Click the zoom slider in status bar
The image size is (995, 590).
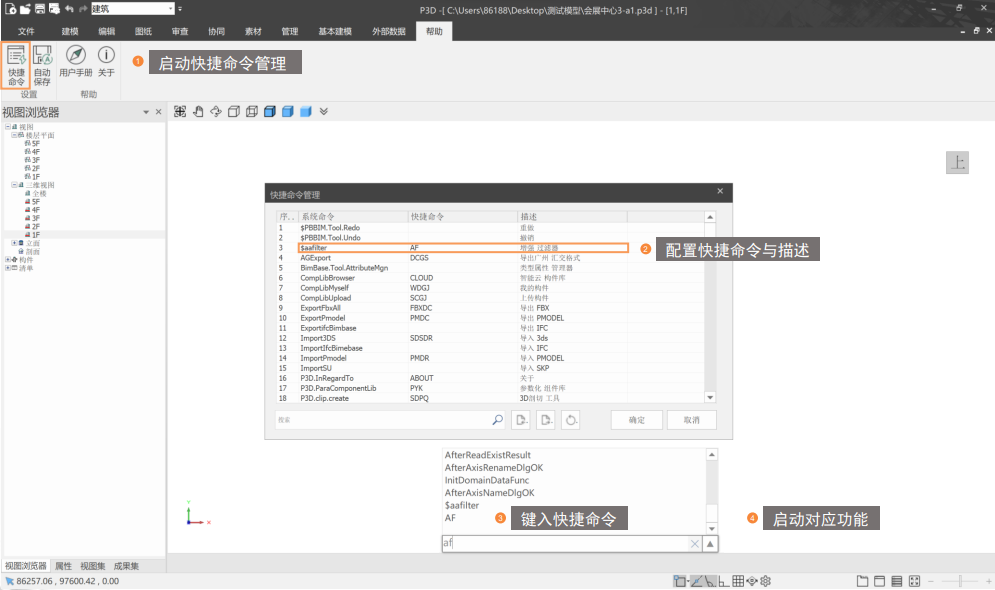tap(960, 581)
